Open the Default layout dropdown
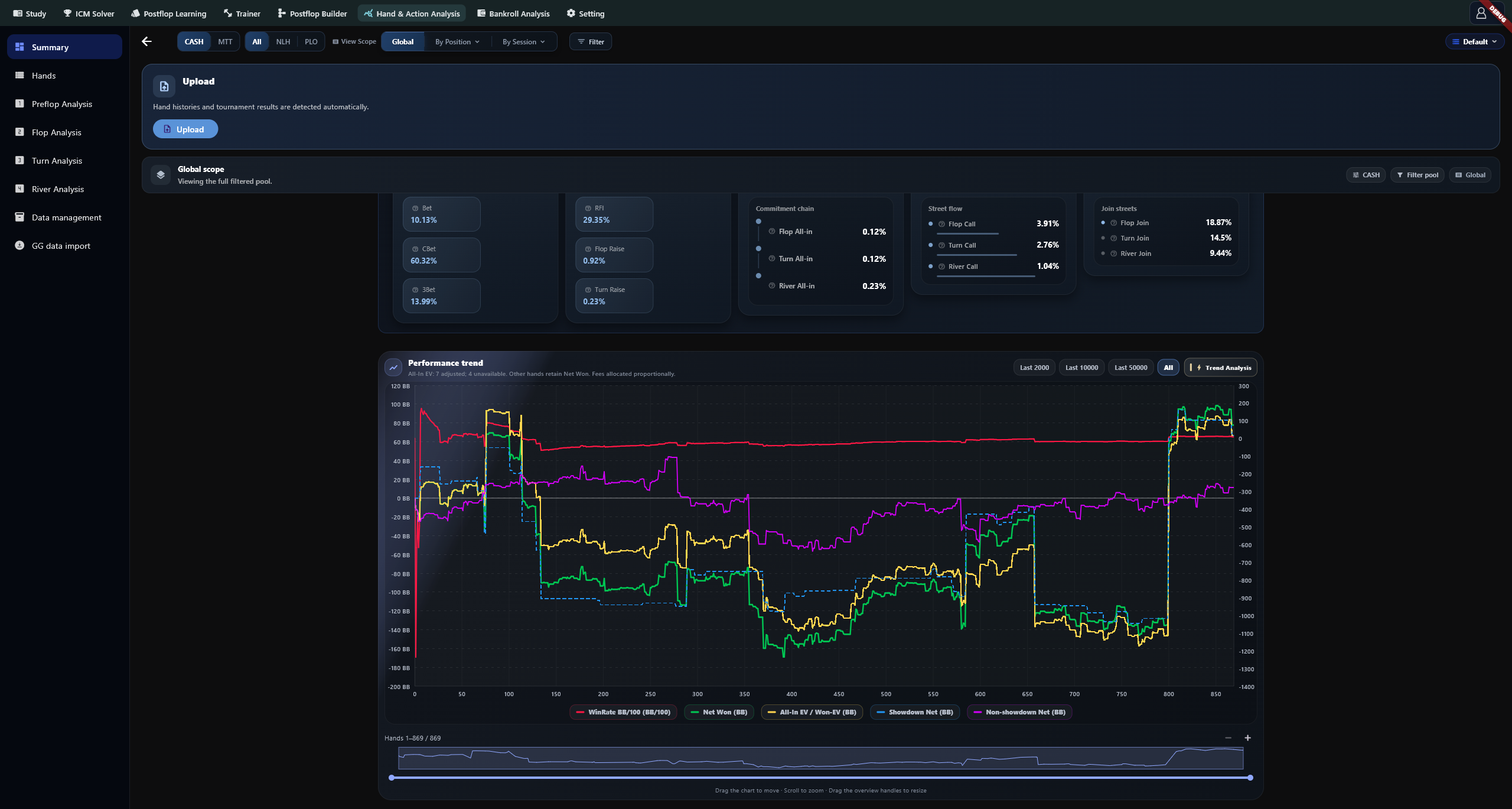Screen dimensions: 1512x809 coord(1474,41)
